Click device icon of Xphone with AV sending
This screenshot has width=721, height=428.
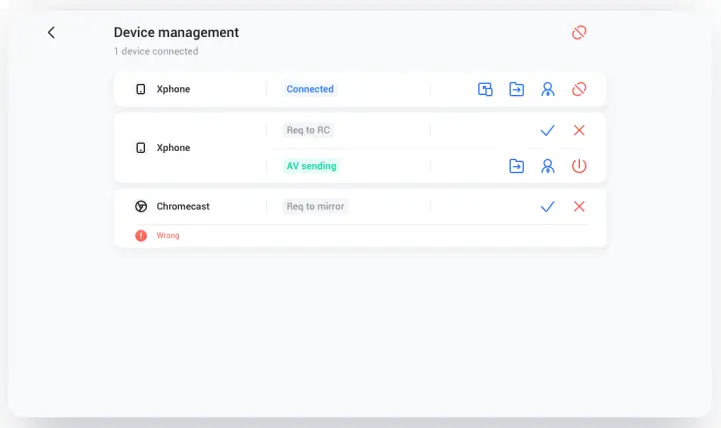coord(141,148)
